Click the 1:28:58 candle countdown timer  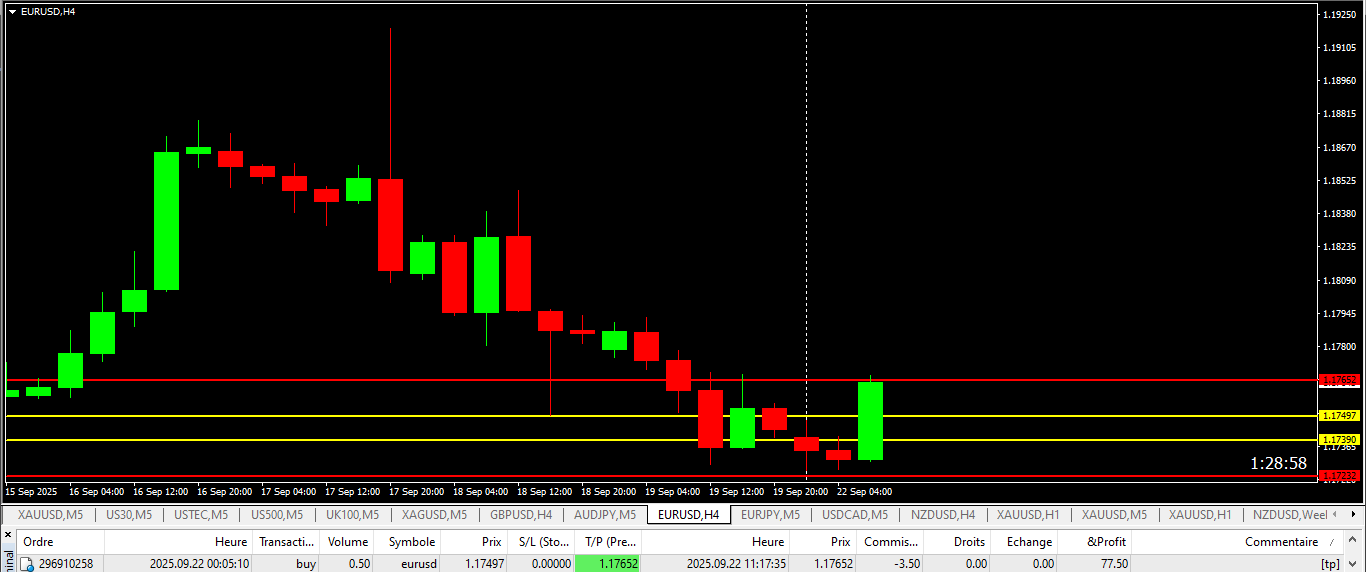[x=1278, y=463]
